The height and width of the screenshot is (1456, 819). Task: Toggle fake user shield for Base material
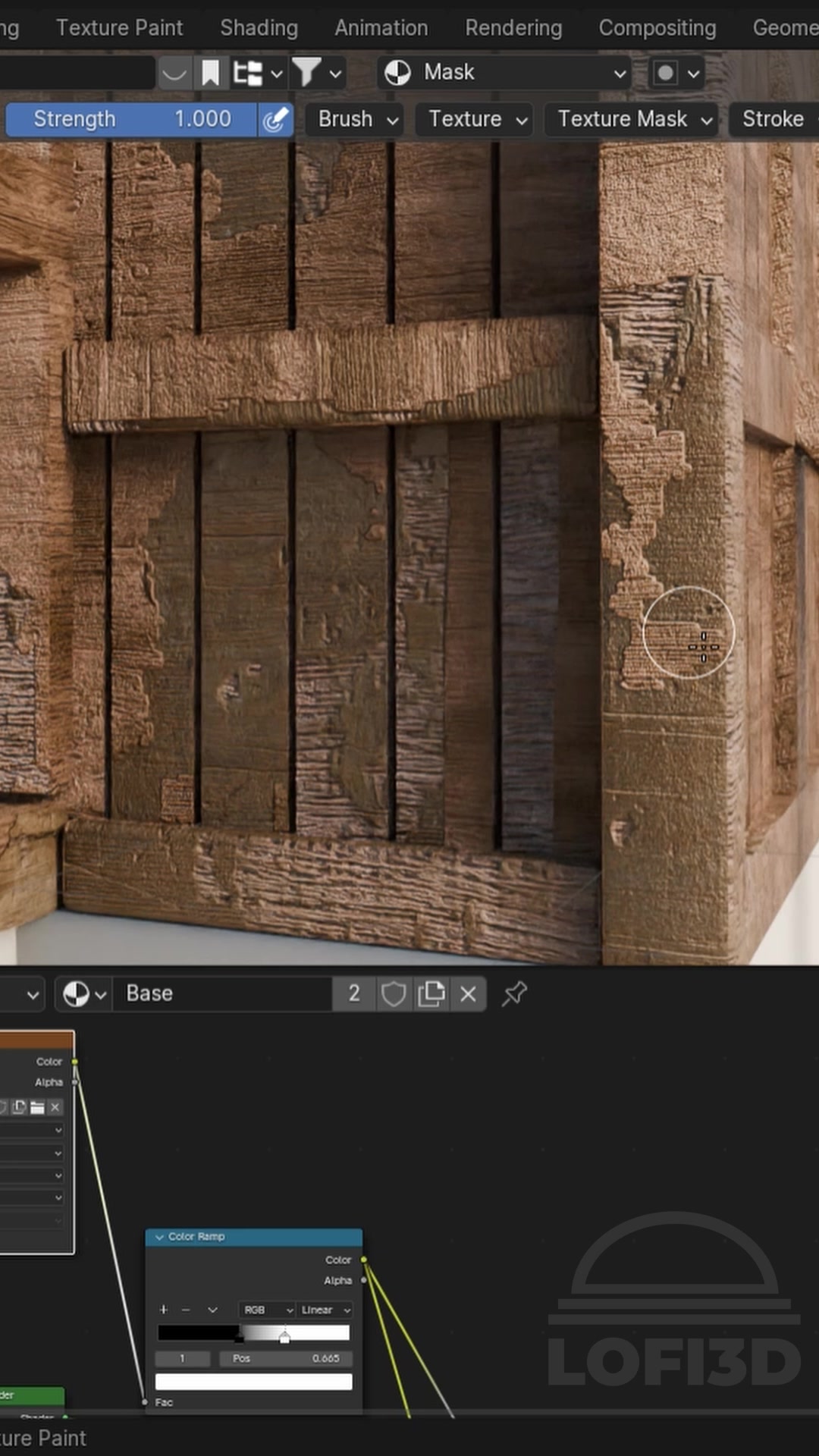pos(394,993)
